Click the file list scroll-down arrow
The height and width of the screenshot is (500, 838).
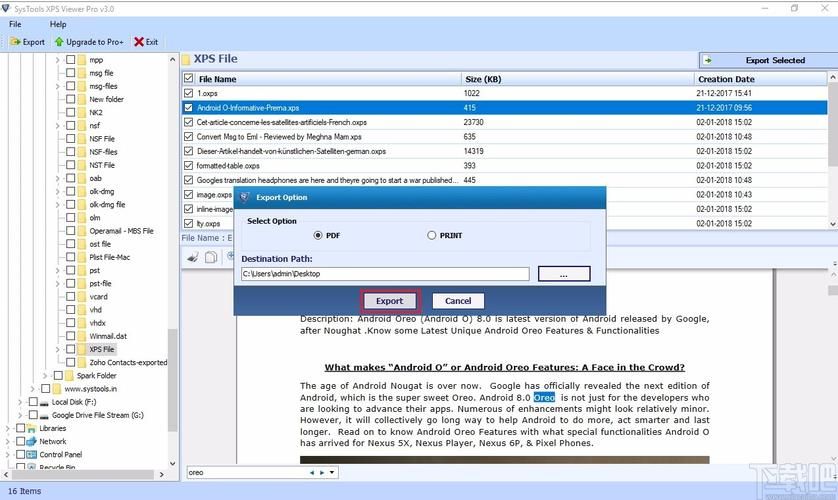(x=833, y=224)
